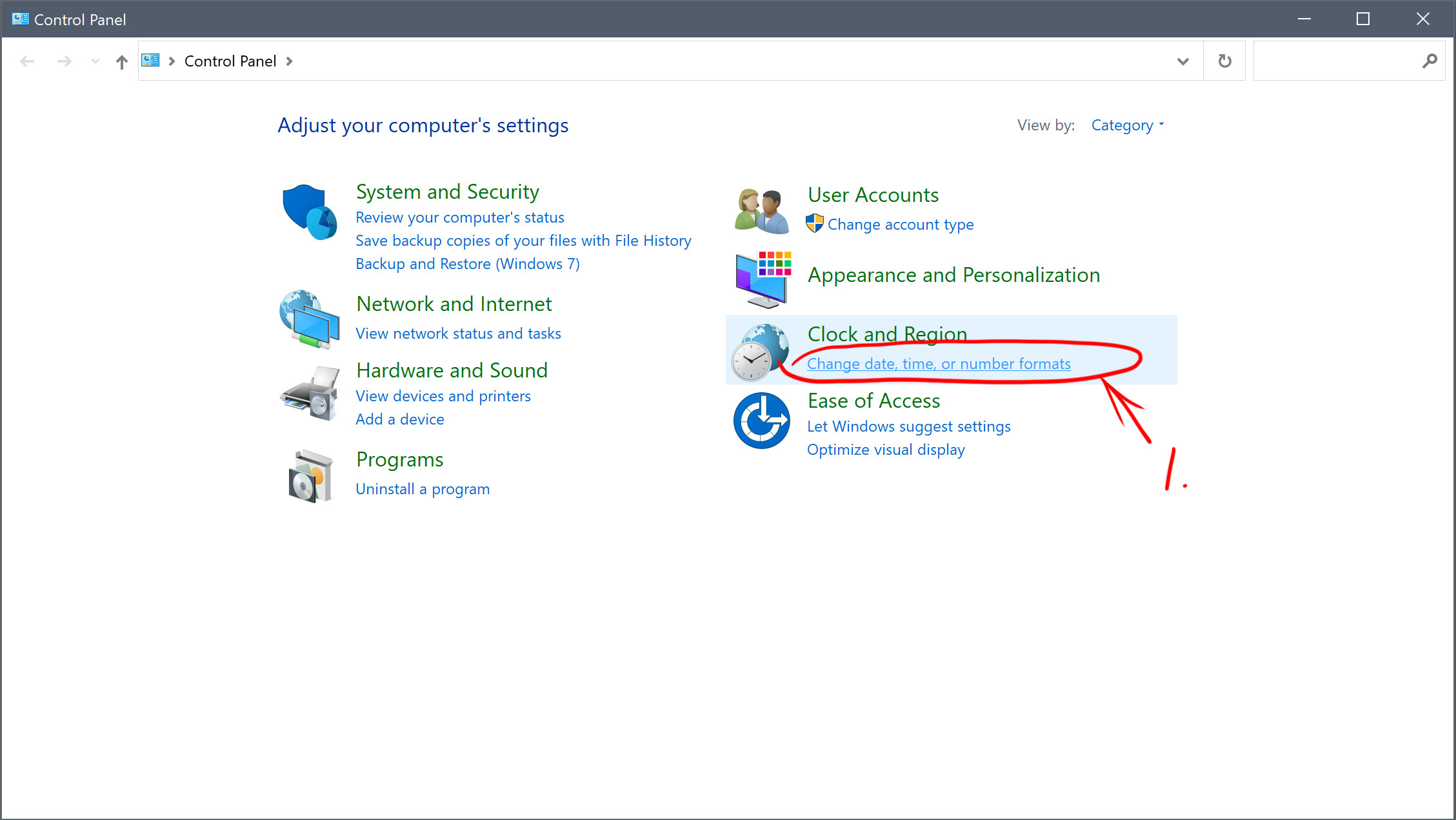Click Let Windows suggest settings
The height and width of the screenshot is (820, 1456).
[x=909, y=426]
